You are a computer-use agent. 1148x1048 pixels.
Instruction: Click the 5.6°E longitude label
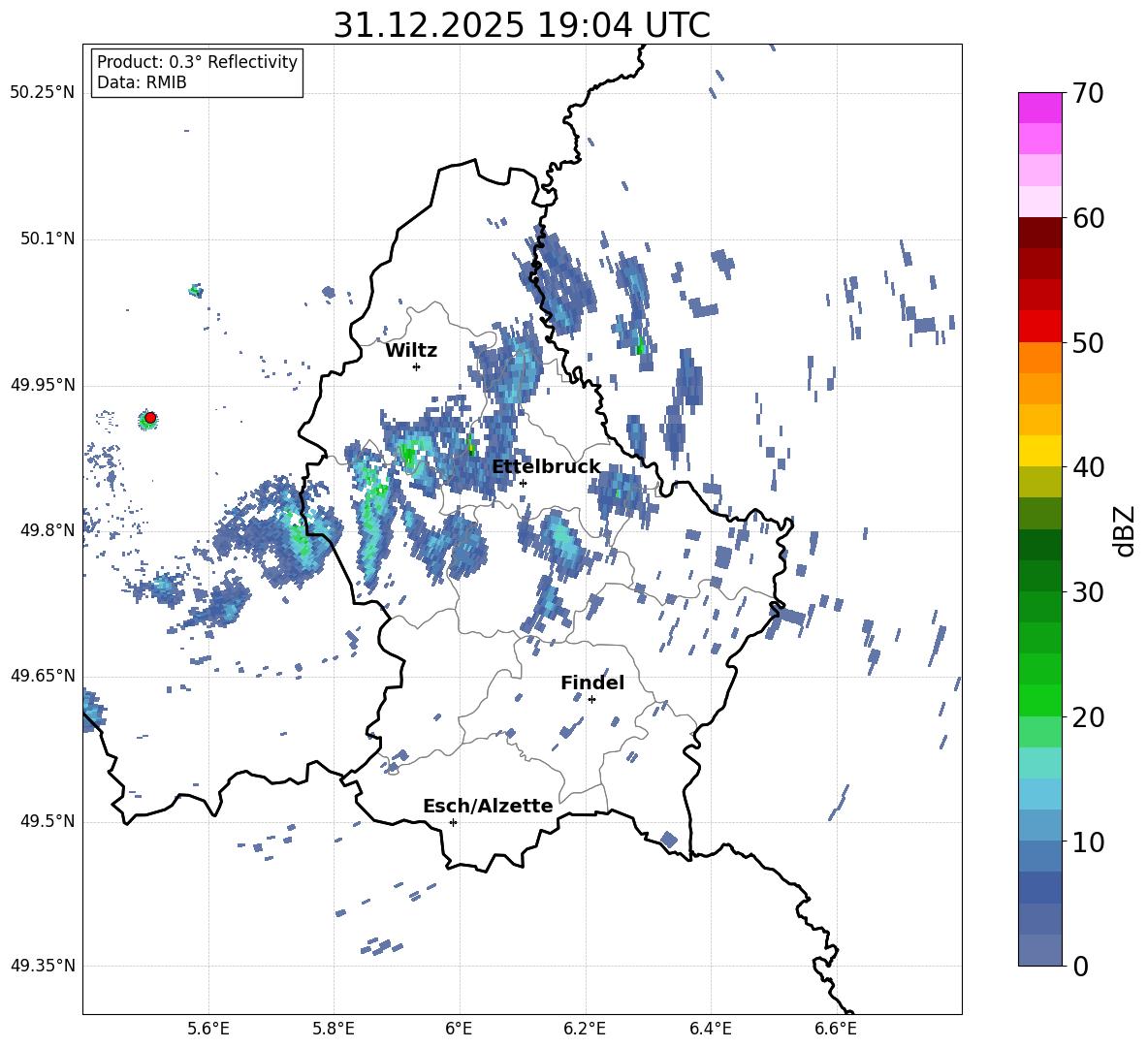coord(208,1029)
